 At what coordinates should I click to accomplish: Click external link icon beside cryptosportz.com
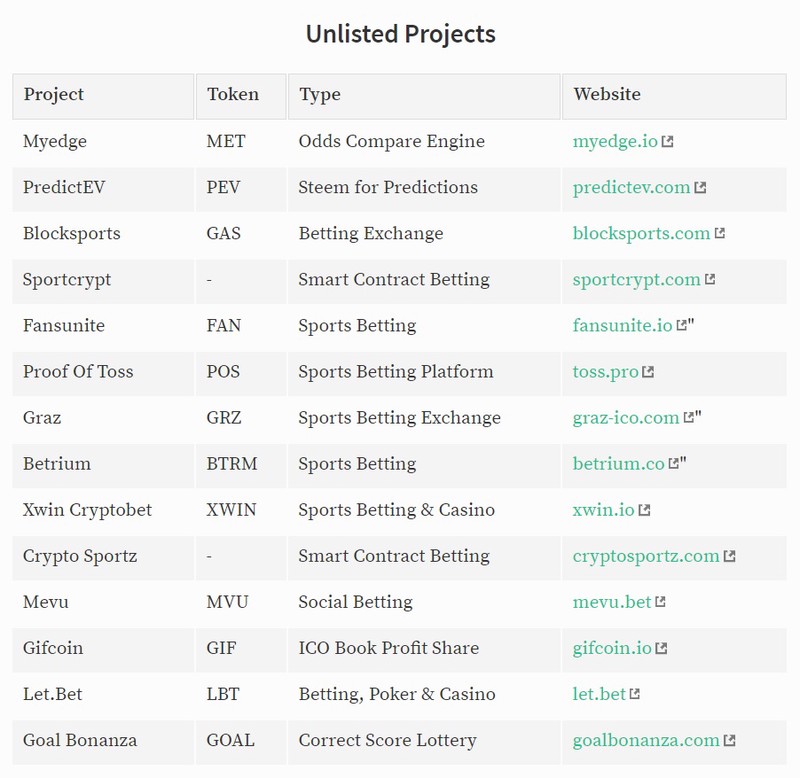(x=730, y=556)
